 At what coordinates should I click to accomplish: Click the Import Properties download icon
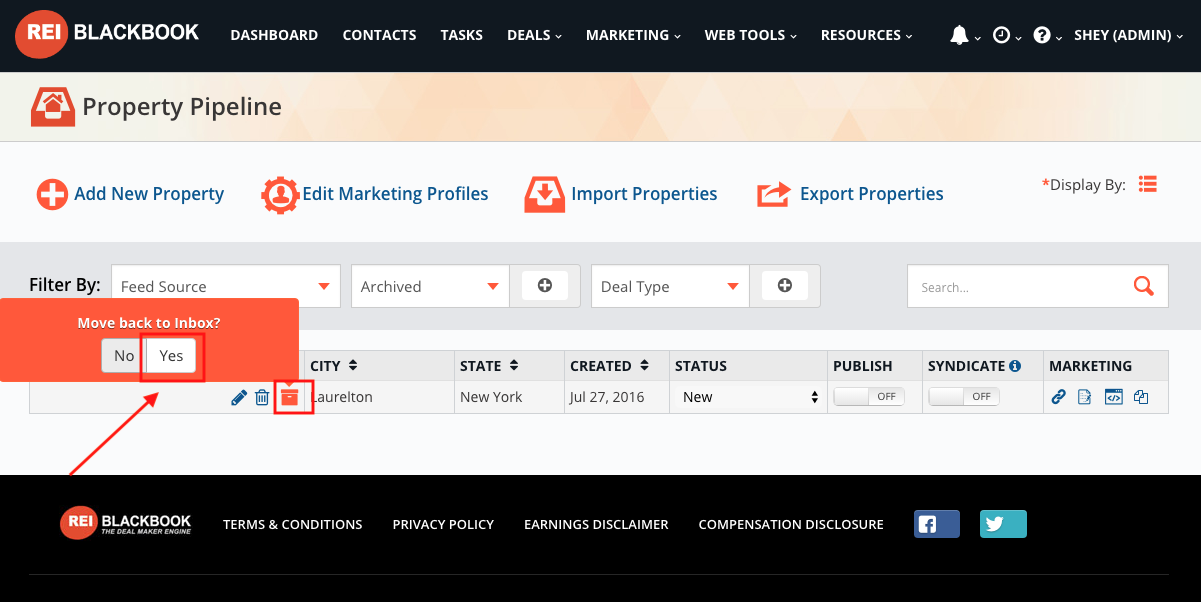coord(544,194)
